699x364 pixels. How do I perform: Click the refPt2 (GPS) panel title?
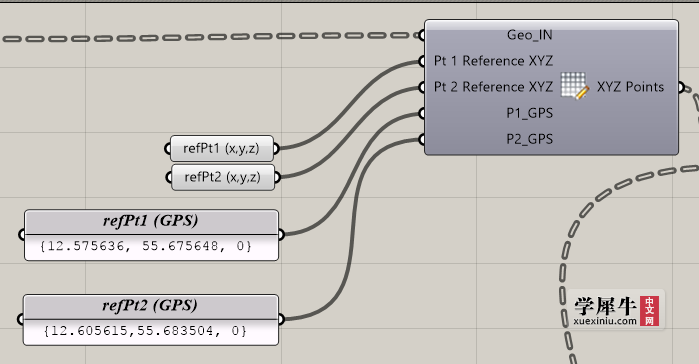point(151,306)
